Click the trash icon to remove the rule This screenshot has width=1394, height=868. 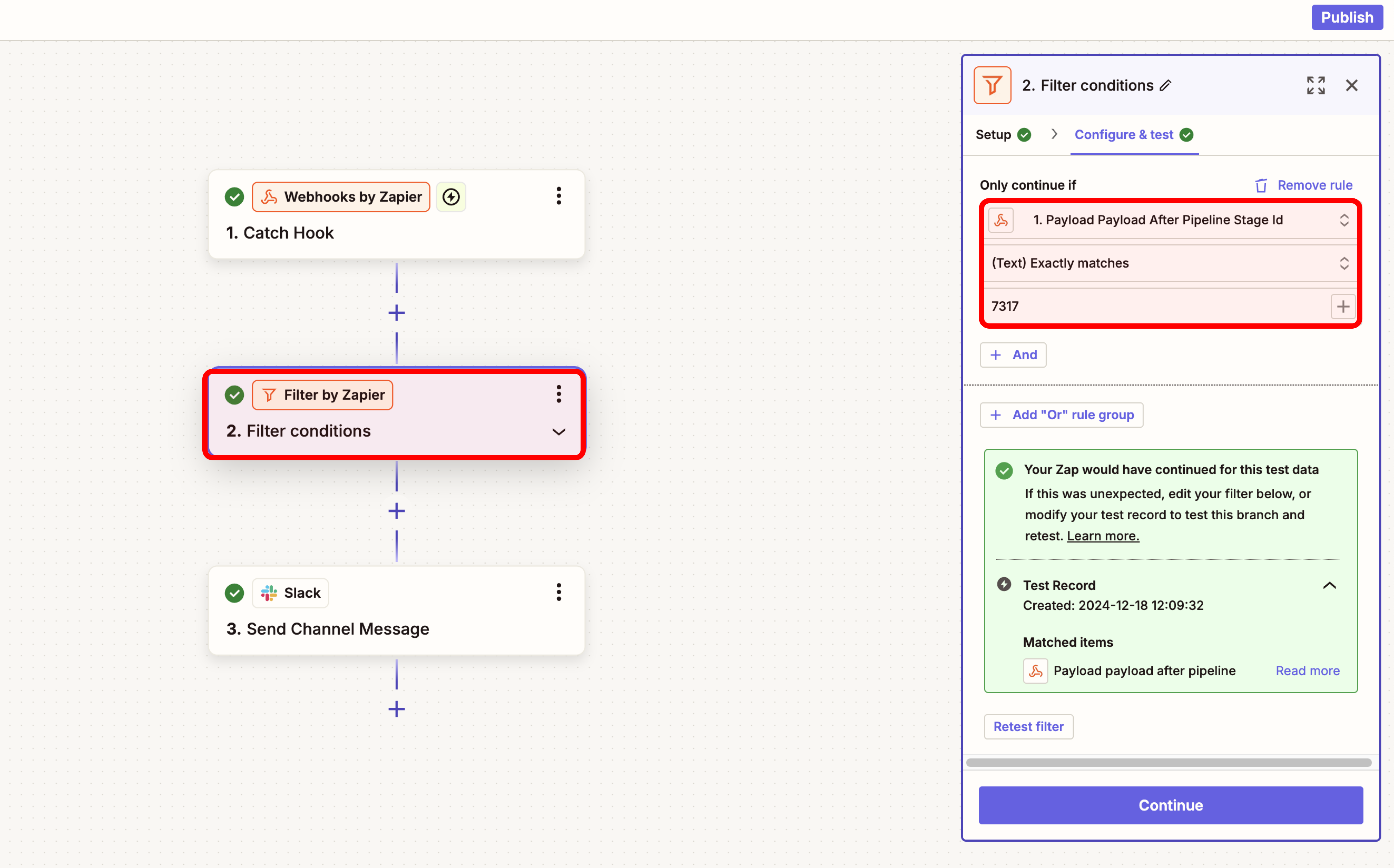1261,185
